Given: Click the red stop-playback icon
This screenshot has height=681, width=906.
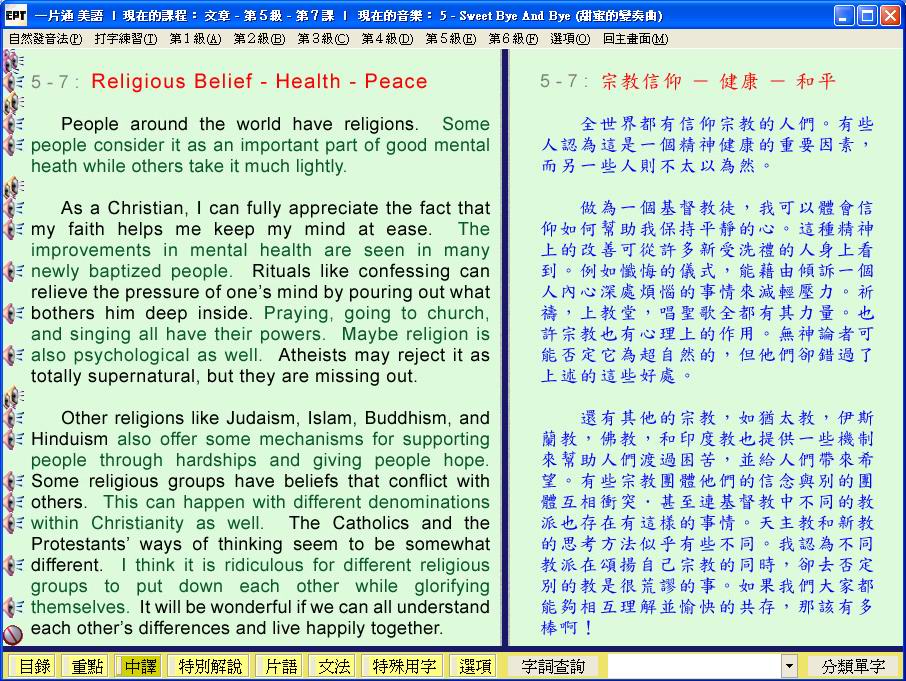Looking at the screenshot, I should (13, 634).
